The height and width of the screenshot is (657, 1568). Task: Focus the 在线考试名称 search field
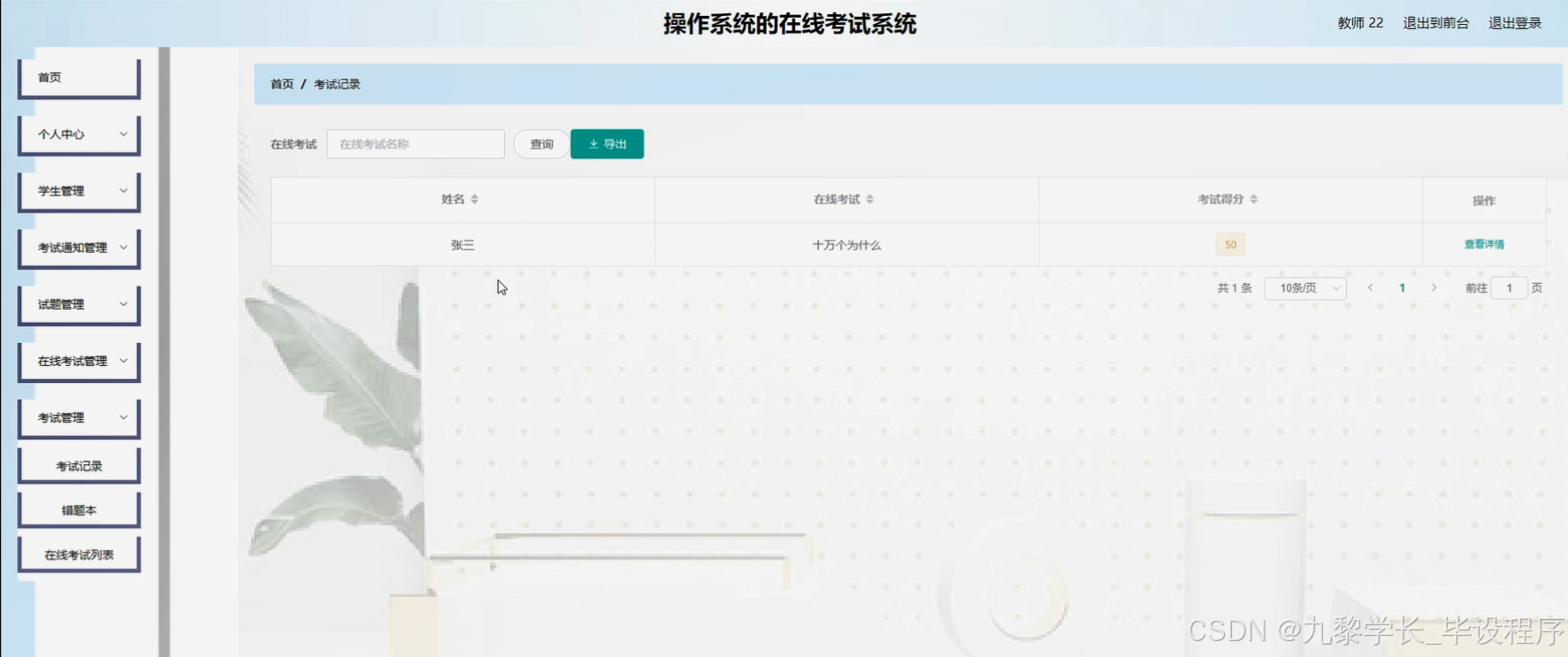coord(416,144)
